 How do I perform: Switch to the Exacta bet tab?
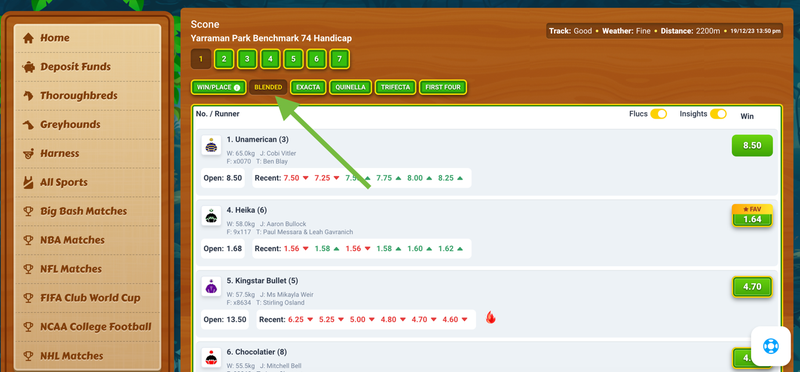click(308, 87)
